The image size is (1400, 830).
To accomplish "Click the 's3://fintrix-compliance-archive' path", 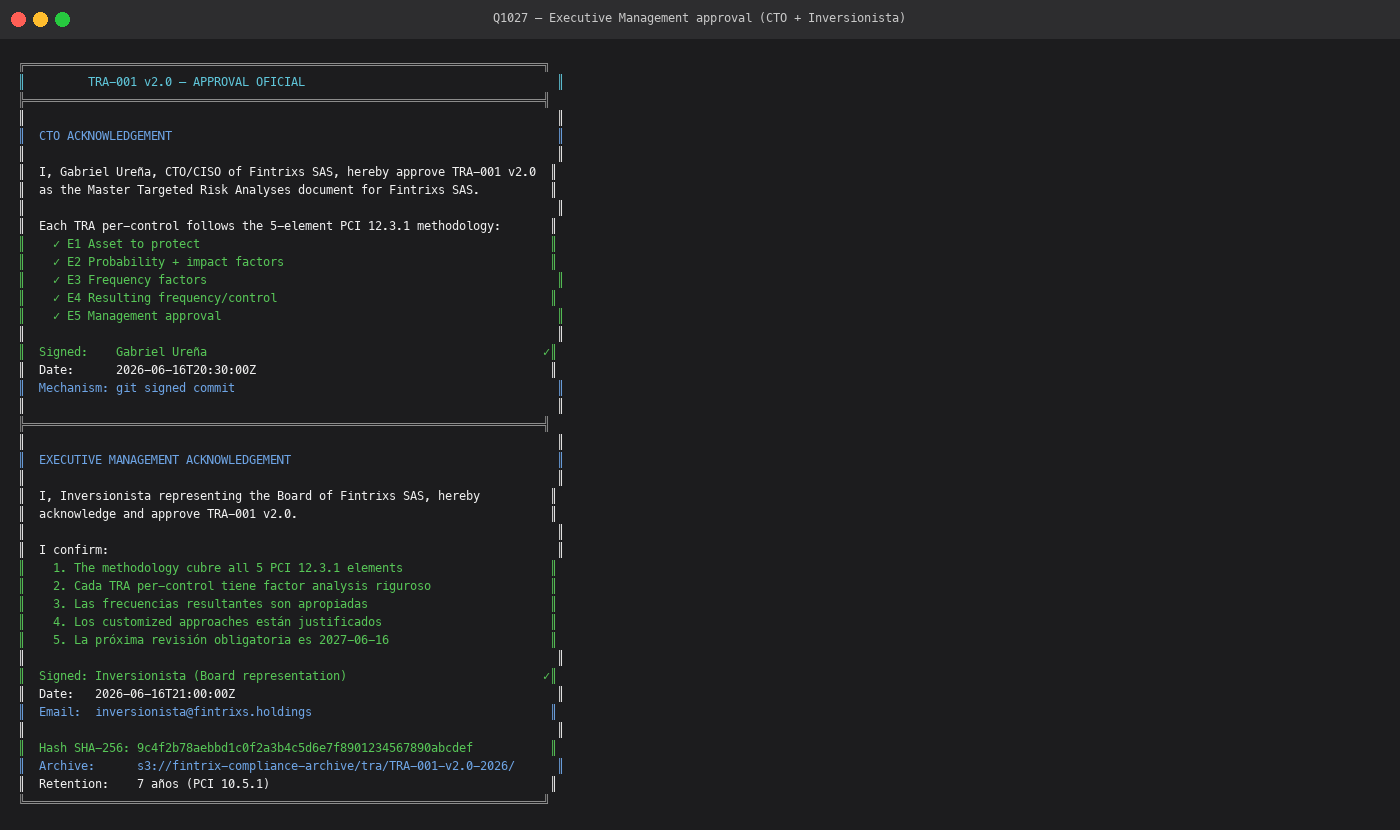I will (326, 766).
